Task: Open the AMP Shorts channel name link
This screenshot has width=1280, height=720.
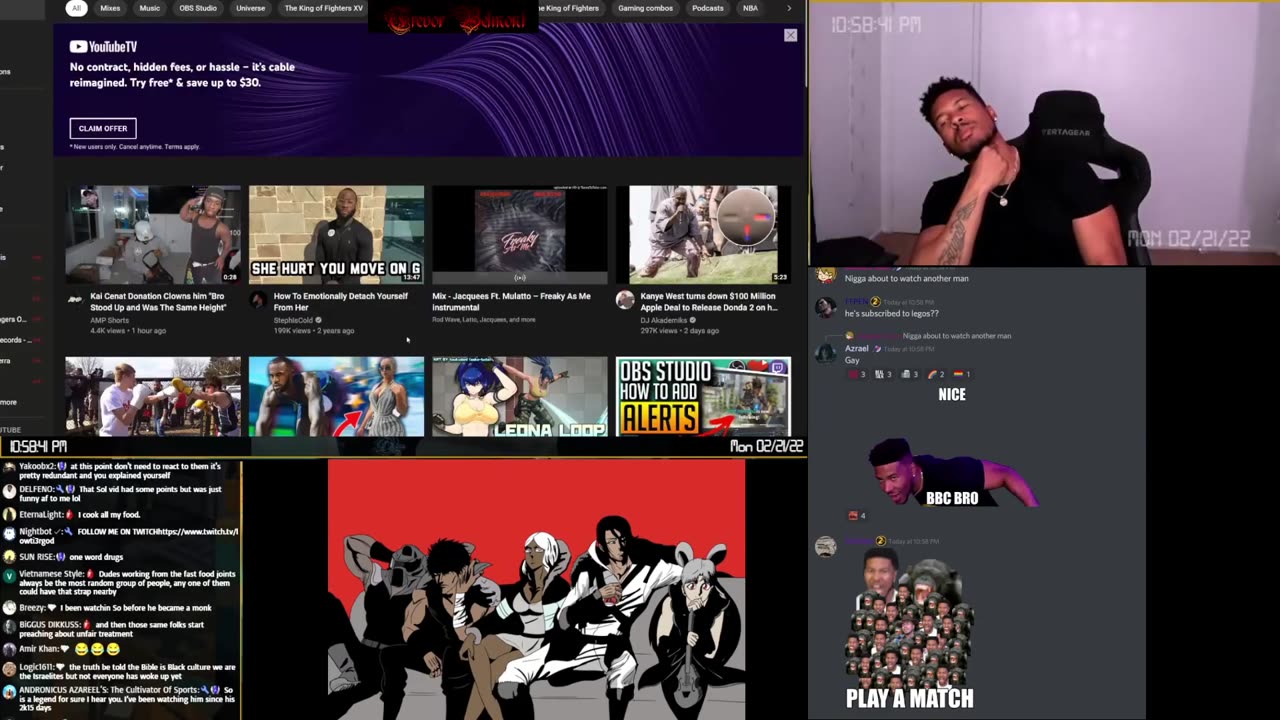Action: (109, 320)
